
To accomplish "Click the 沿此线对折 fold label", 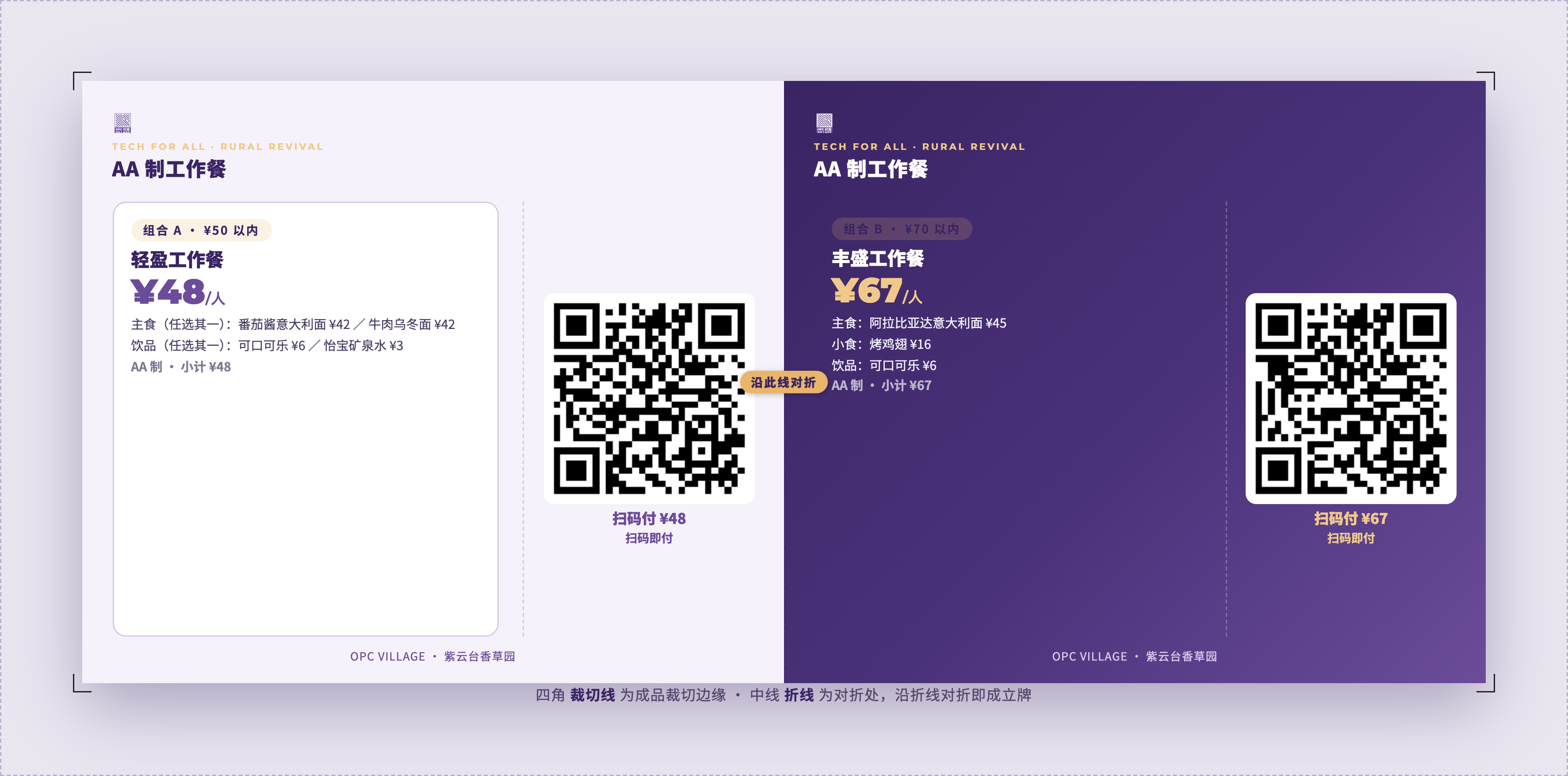I will tap(784, 382).
